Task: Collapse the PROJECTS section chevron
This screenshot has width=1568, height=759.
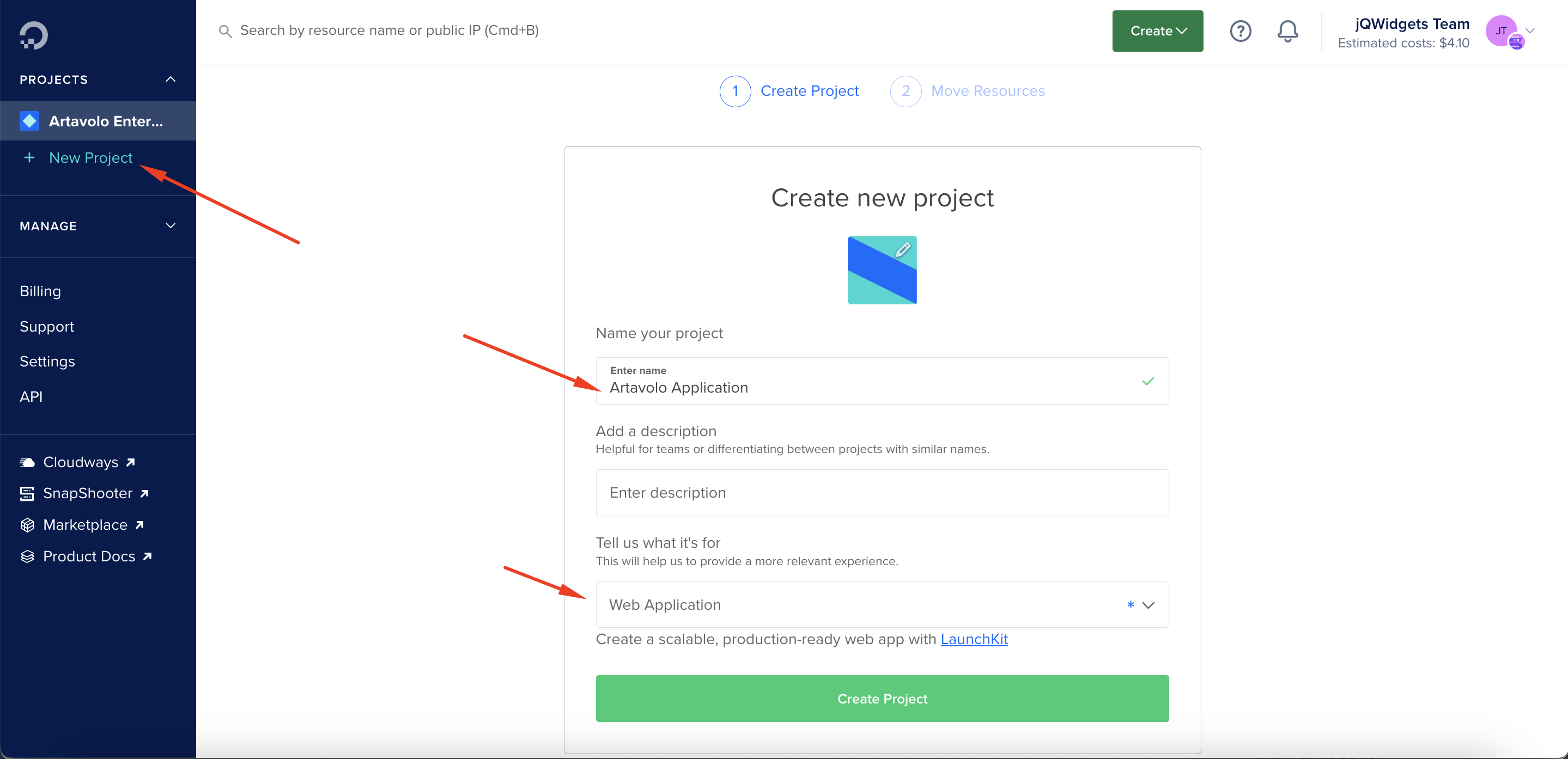Action: pyautogui.click(x=171, y=79)
